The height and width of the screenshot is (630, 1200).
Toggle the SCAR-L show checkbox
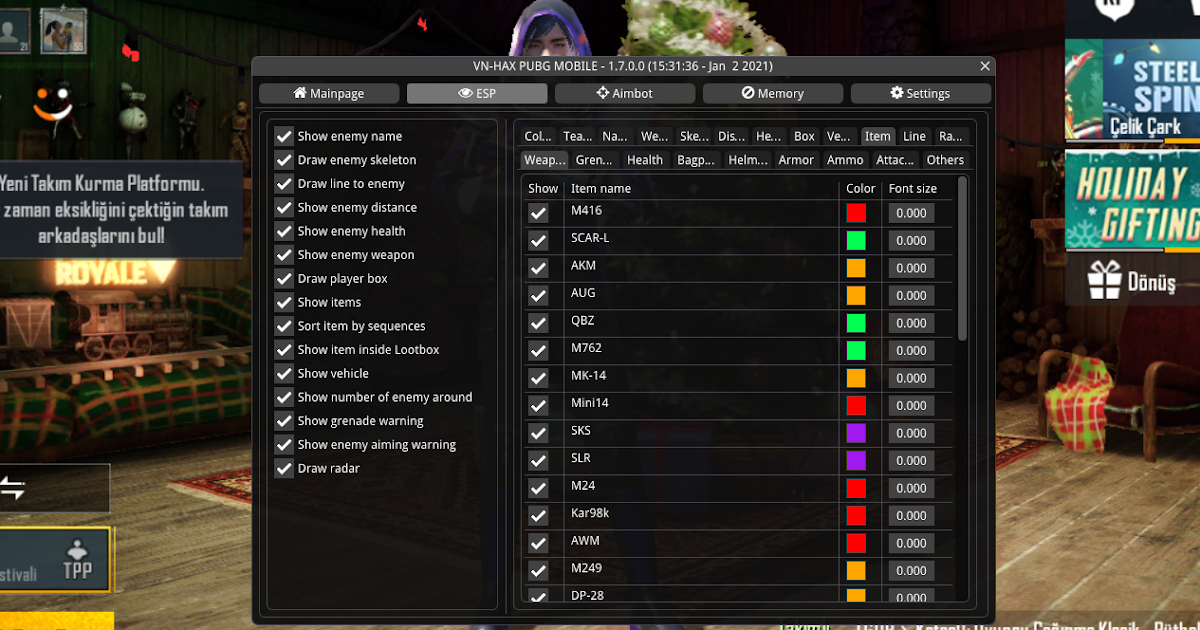[x=539, y=241]
